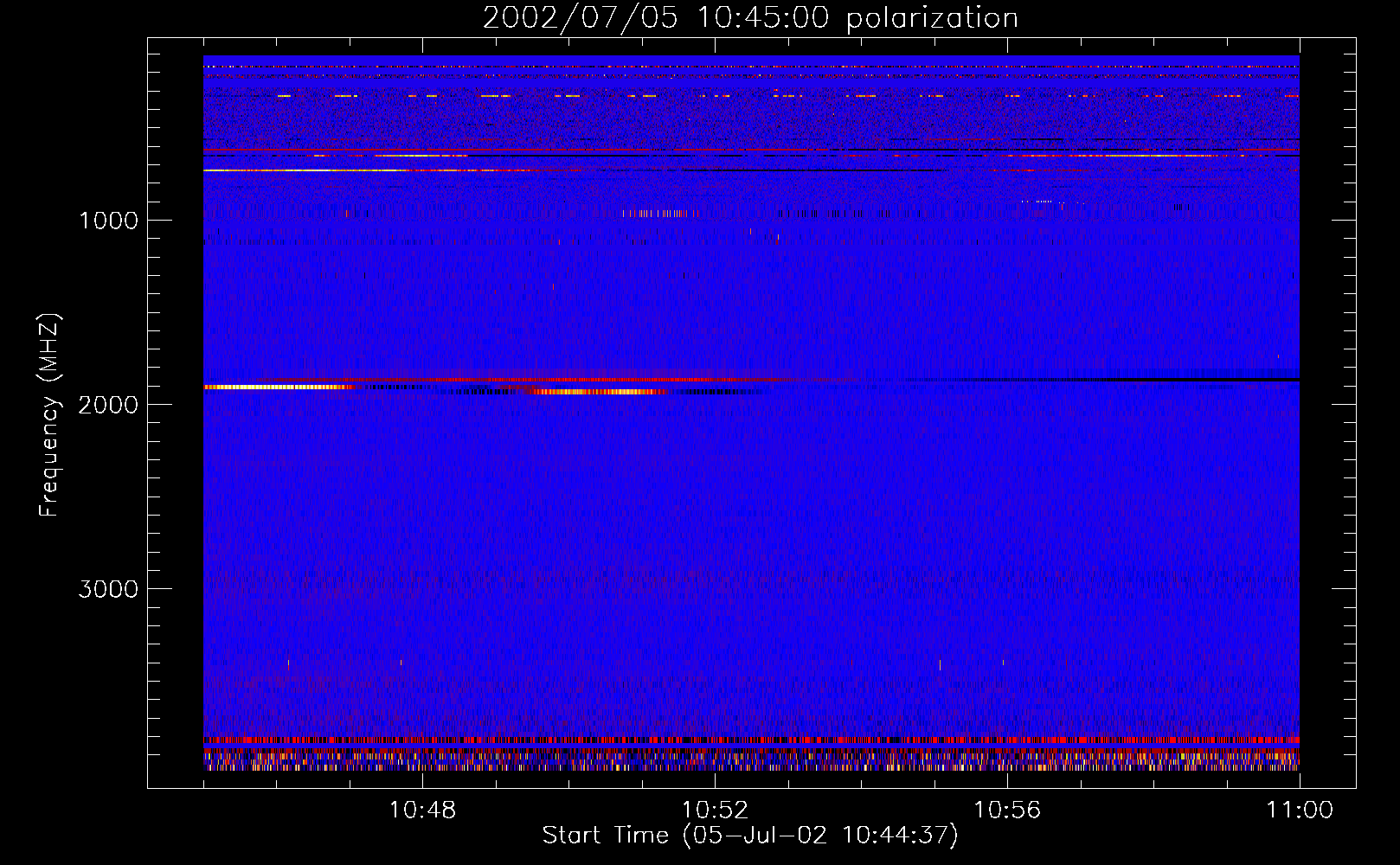Click the 1000 frequency tick label

tap(108, 221)
